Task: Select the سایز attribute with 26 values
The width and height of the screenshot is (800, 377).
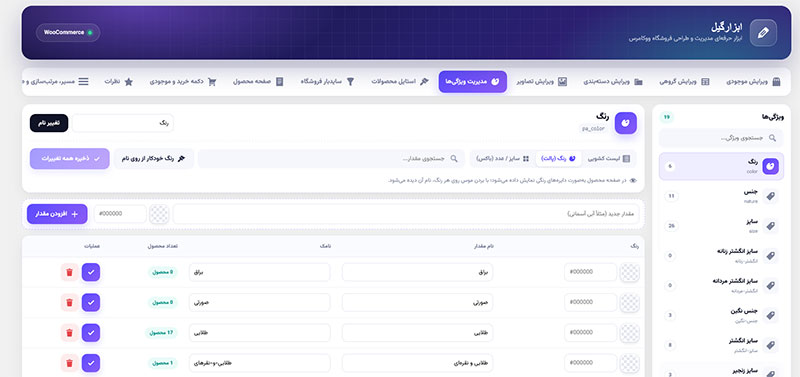Action: [x=721, y=226]
